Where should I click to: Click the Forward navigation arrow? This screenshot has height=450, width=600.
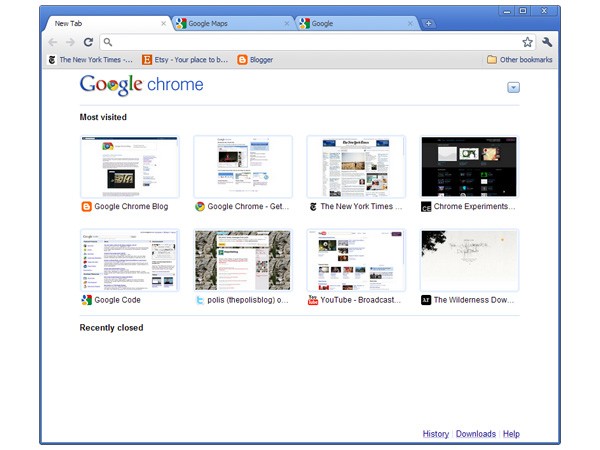tap(70, 42)
